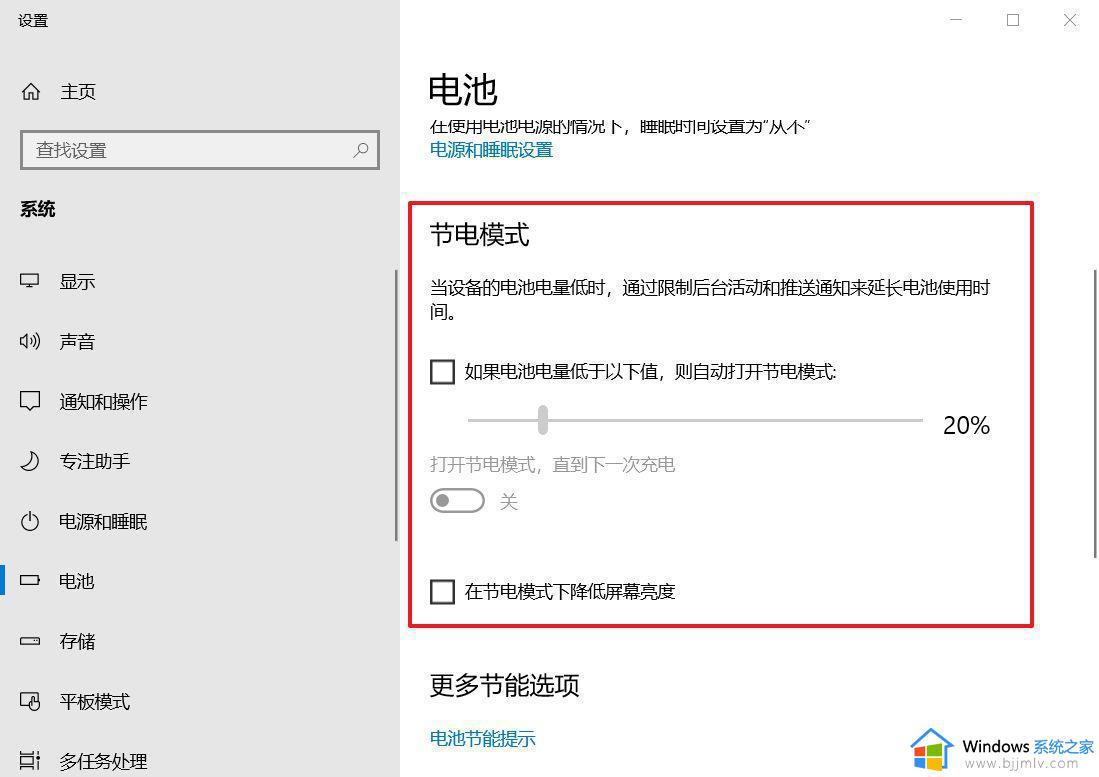The image size is (1099, 777).
Task: Select 平板模式 in the sidebar
Action: point(95,701)
